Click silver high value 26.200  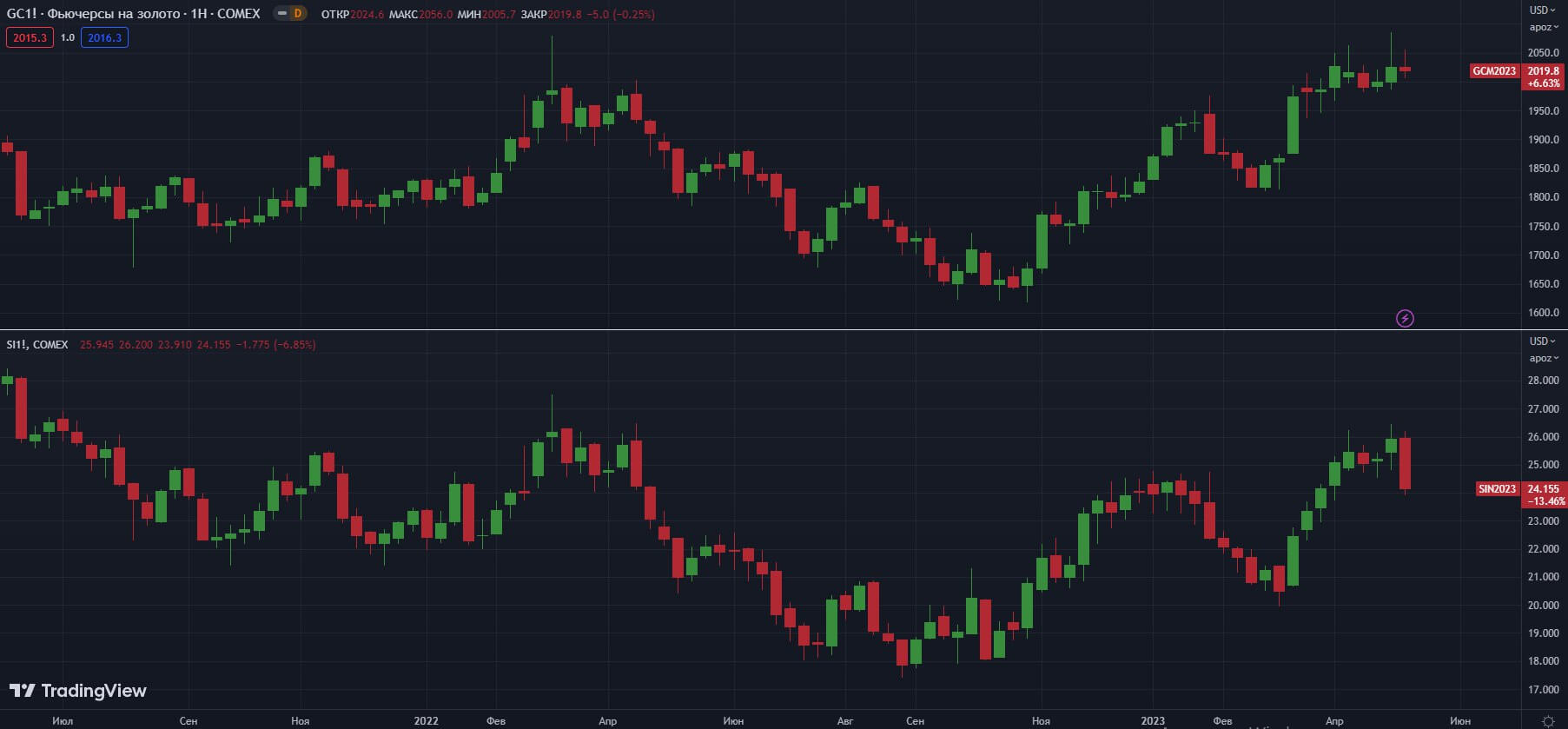tap(136, 345)
